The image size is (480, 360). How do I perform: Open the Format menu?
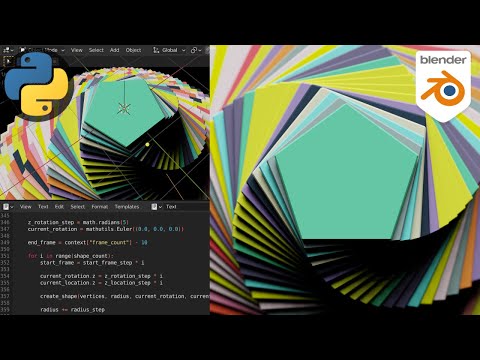tap(100, 207)
